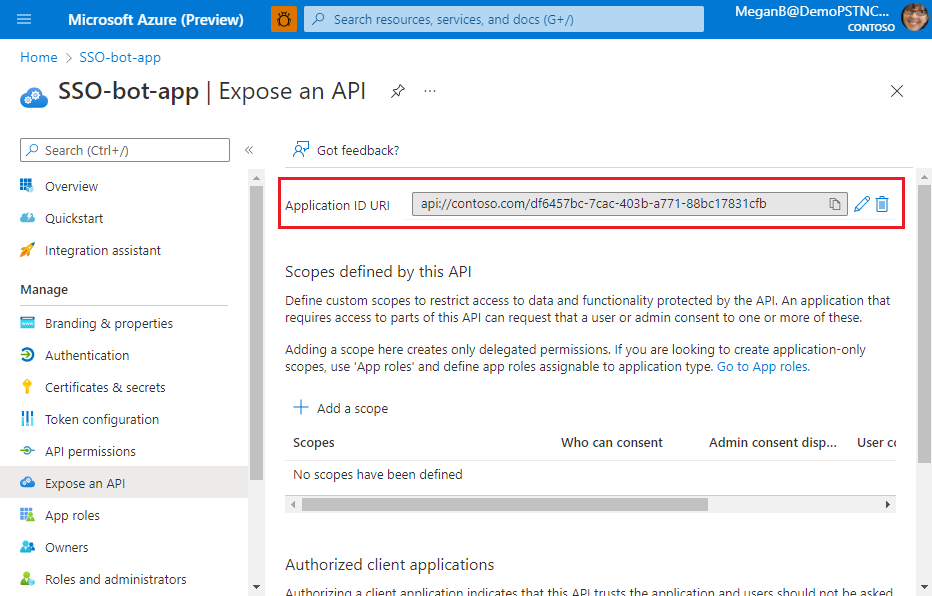Click the Scopes column header

click(x=314, y=443)
